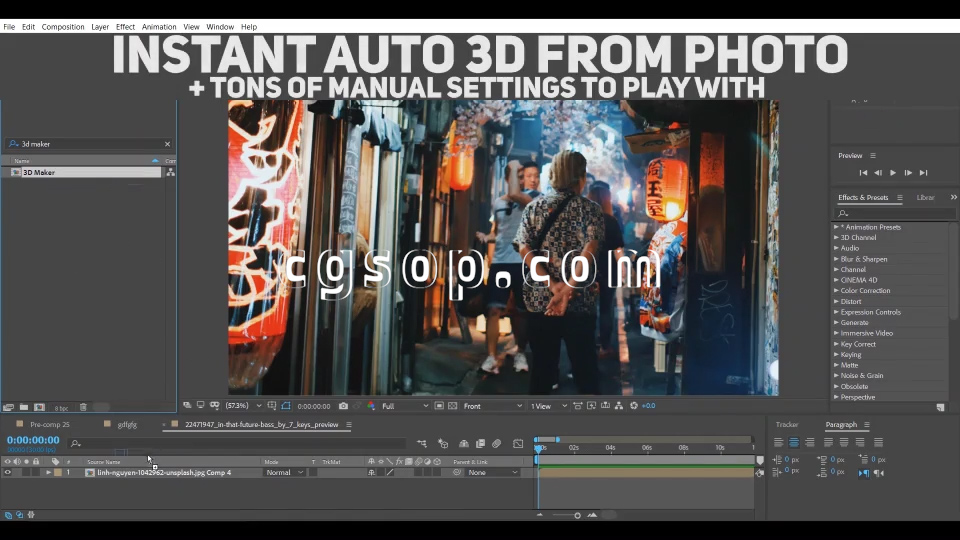The height and width of the screenshot is (540, 960).
Task: Create a new folder in Project panel
Action: (23, 407)
